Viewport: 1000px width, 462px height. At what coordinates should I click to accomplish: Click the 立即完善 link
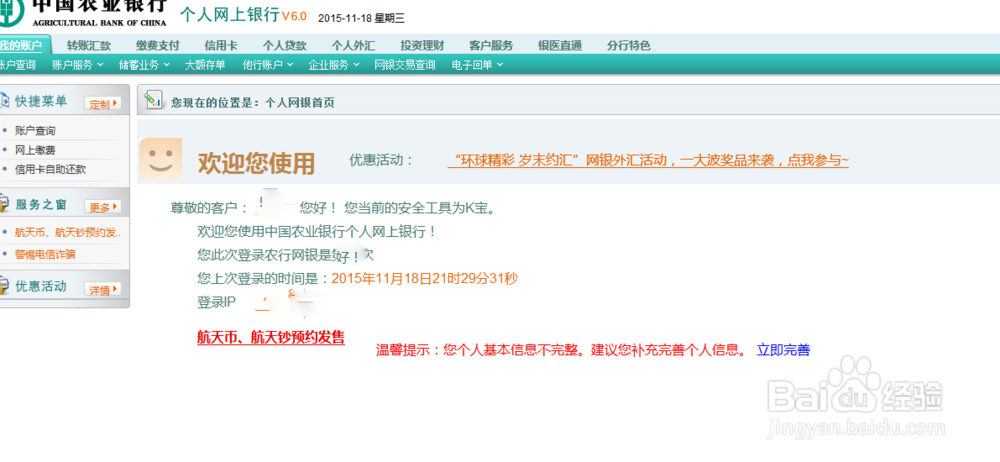[783, 350]
